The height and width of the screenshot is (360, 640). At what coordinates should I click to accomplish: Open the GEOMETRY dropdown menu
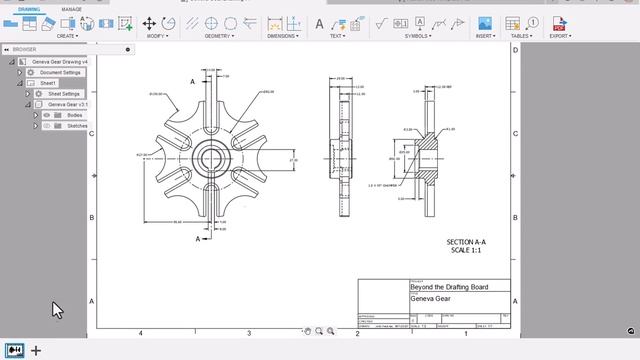(220, 36)
